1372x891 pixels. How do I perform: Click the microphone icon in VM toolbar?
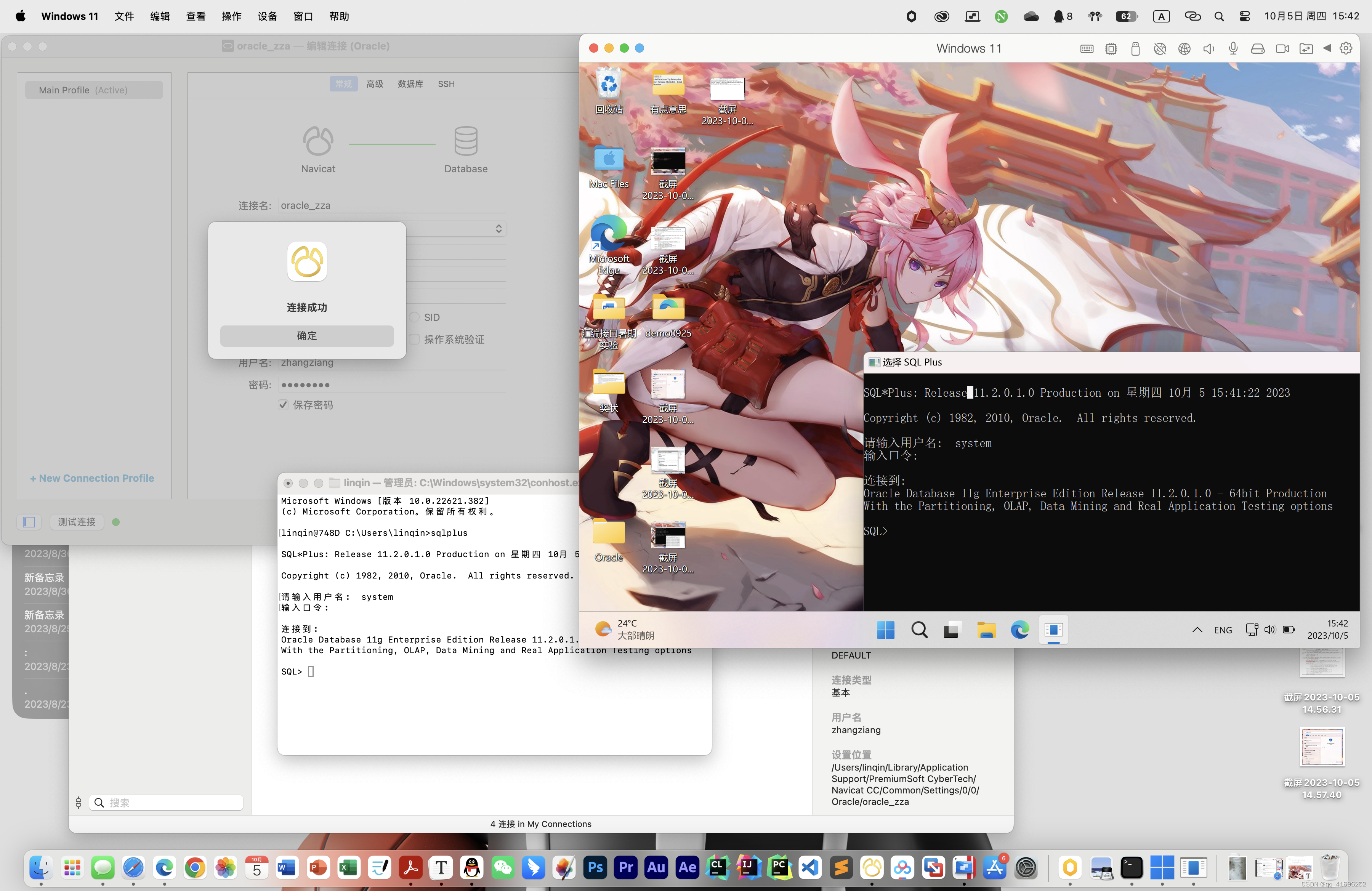1233,49
